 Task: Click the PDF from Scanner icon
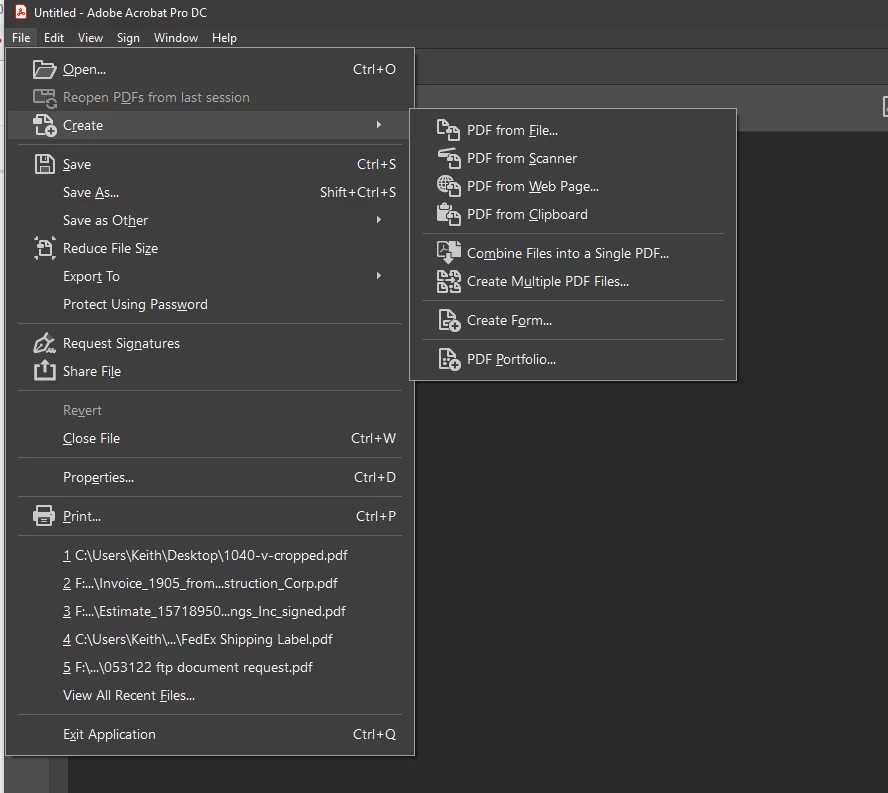tap(449, 158)
